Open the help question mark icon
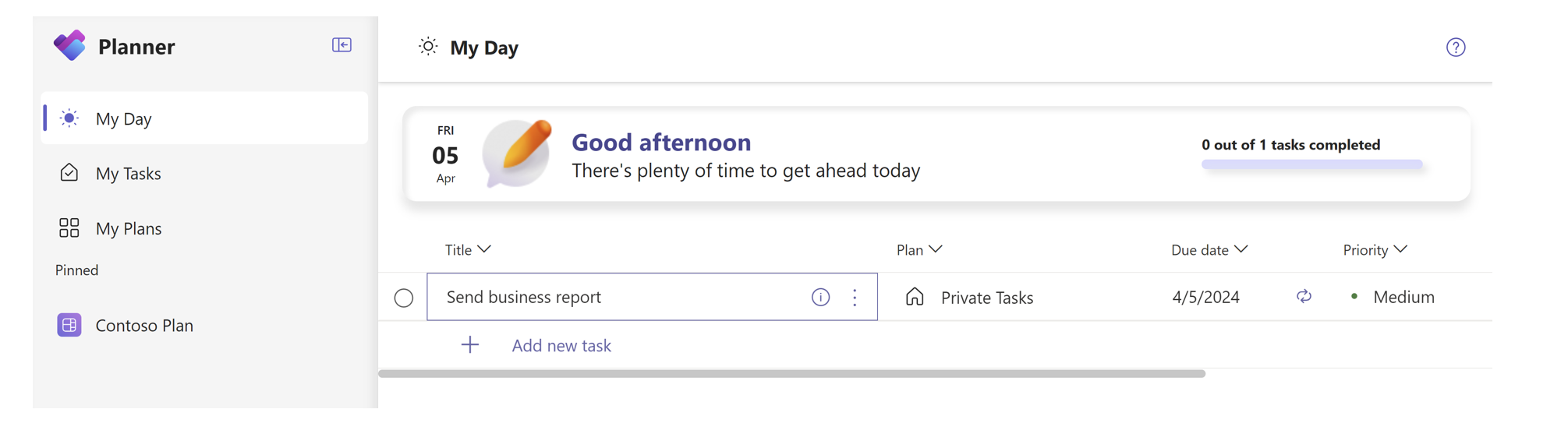The height and width of the screenshot is (448, 1568). (x=1455, y=48)
